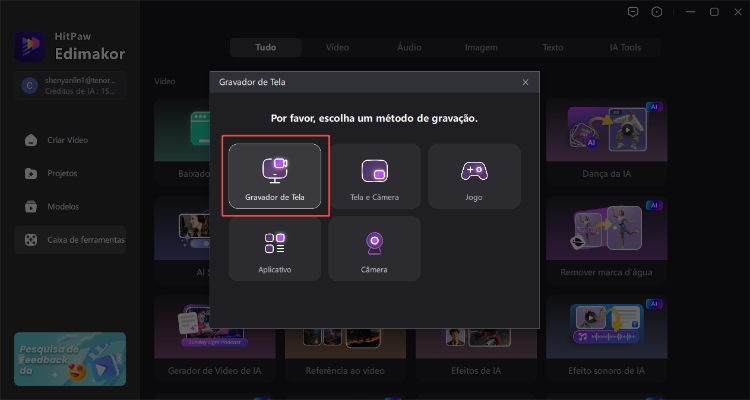Select the Jogo recording mode
Screen dimensions: 750x400
474,176
